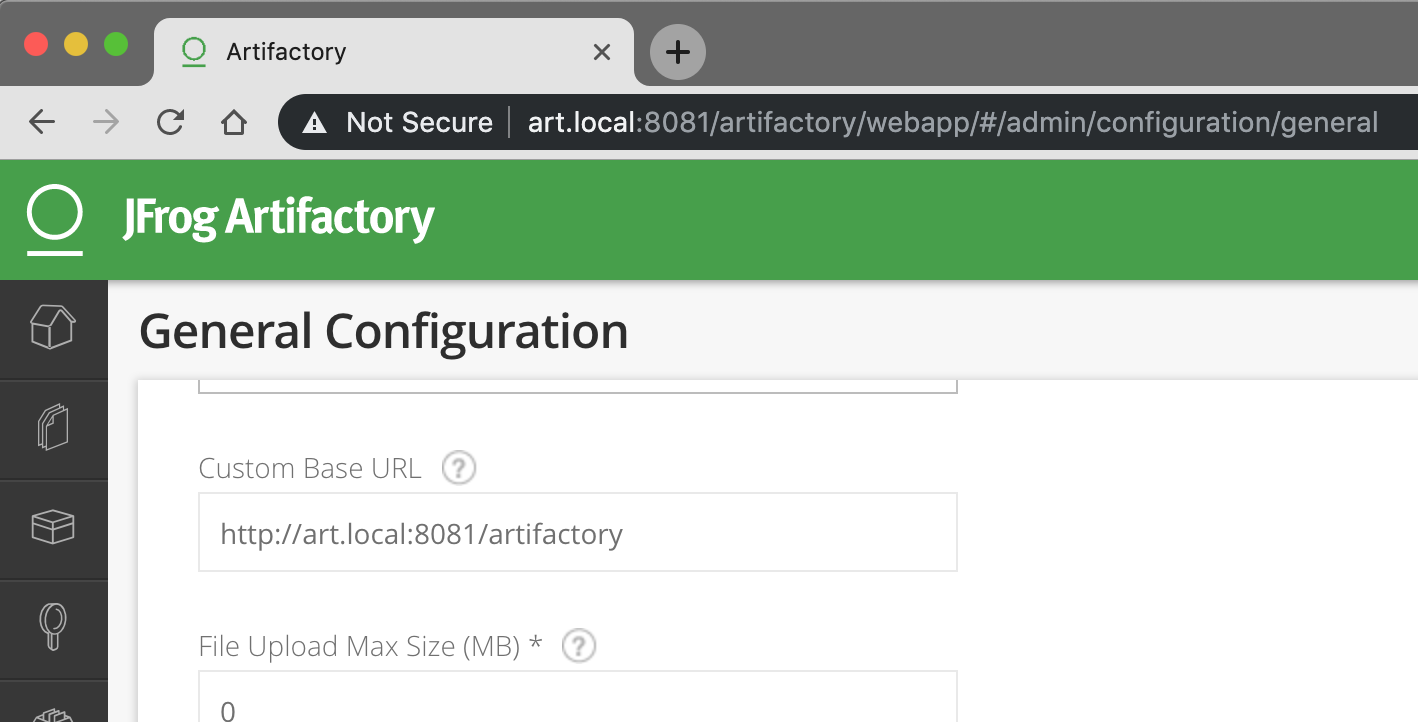The width and height of the screenshot is (1418, 722).
Task: Close the Artifactory tab
Action: pyautogui.click(x=602, y=51)
